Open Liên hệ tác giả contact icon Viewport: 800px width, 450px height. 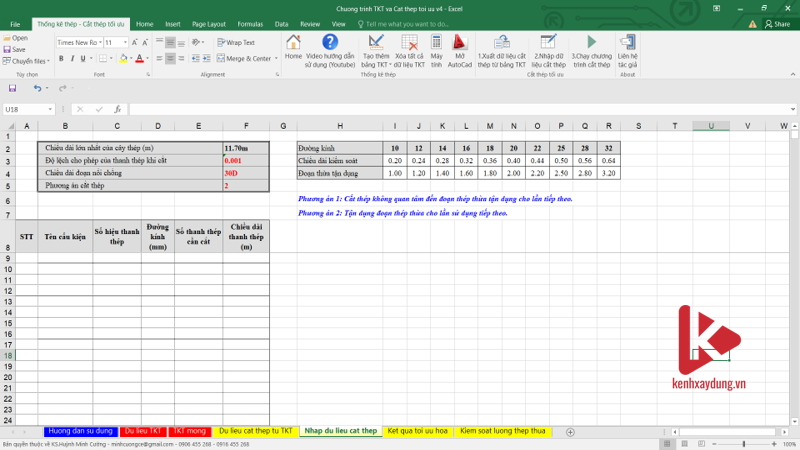[627, 46]
